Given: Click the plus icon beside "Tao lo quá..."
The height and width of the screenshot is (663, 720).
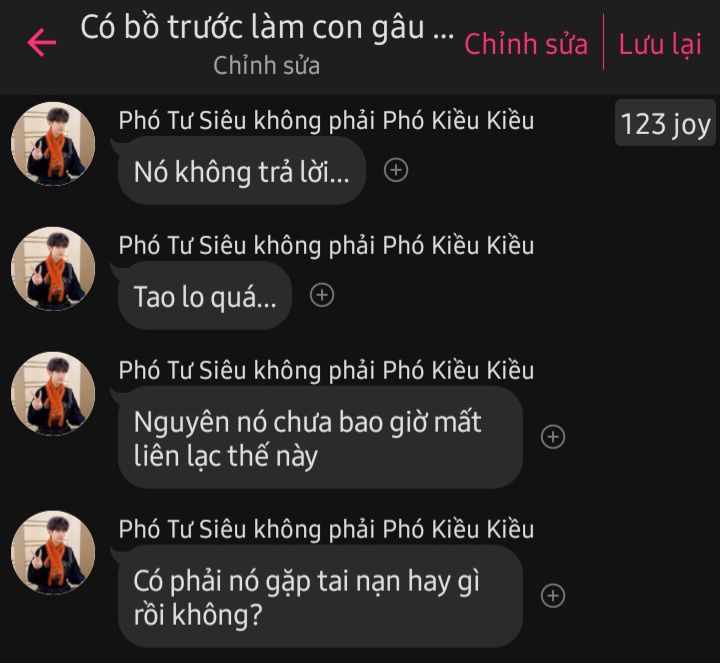Looking at the screenshot, I should click(322, 295).
